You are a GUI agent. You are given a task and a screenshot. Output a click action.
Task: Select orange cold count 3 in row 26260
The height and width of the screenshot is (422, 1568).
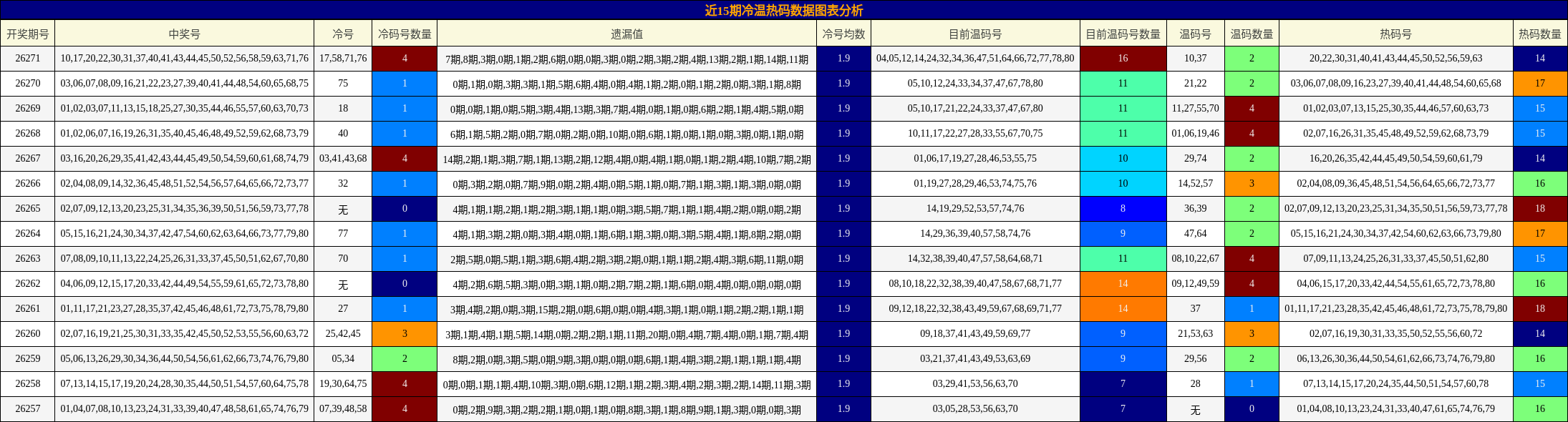pos(405,334)
